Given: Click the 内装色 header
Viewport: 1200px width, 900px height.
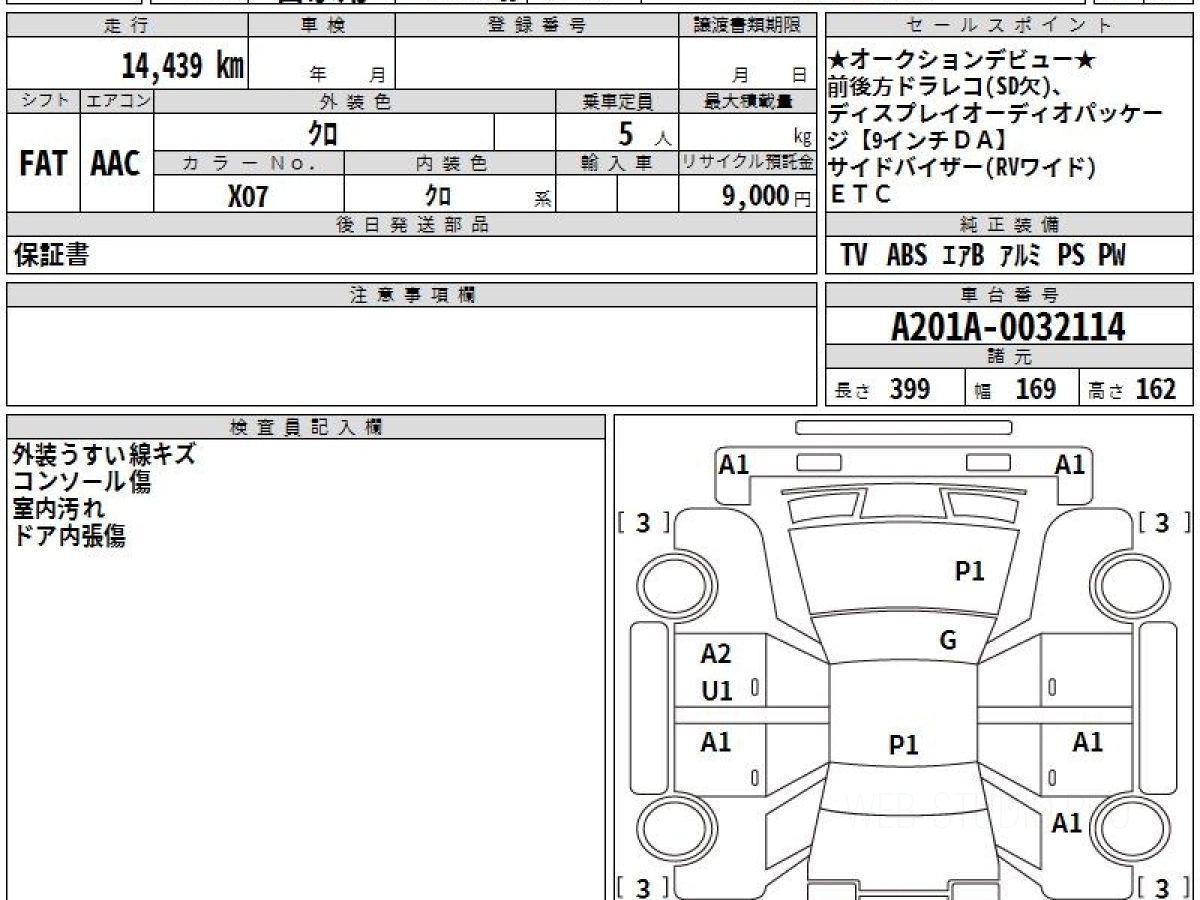Looking at the screenshot, I should pos(450,164).
